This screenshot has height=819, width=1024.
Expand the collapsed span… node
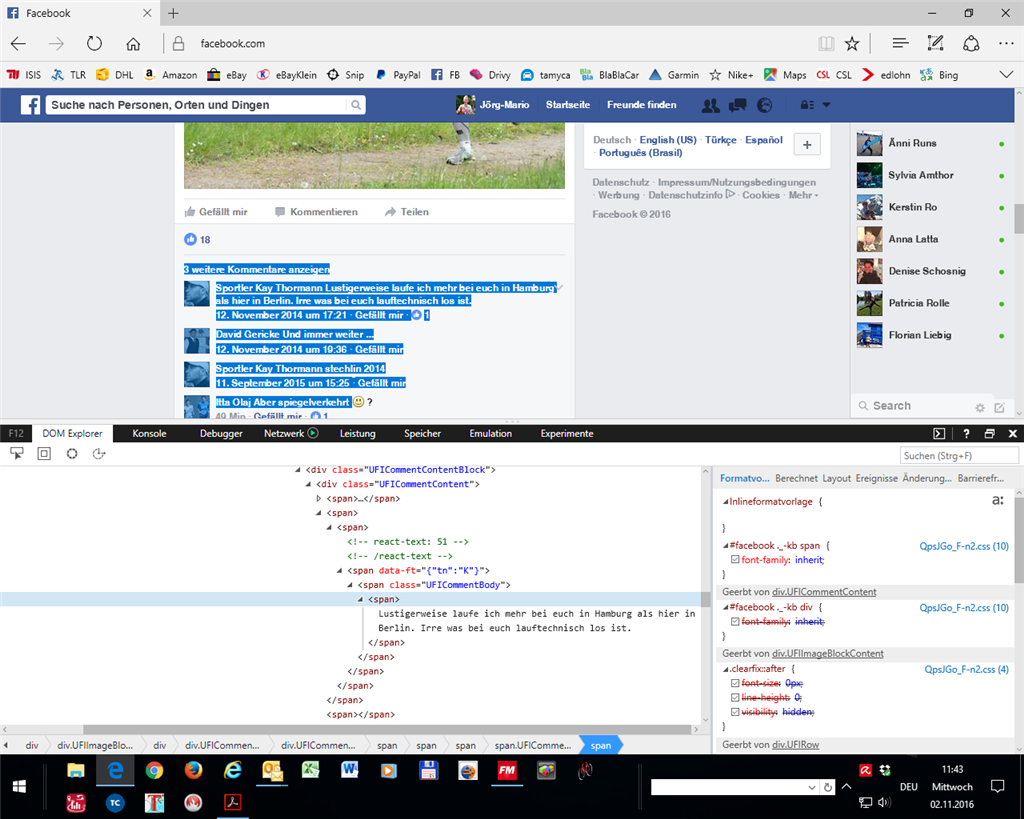tap(319, 498)
